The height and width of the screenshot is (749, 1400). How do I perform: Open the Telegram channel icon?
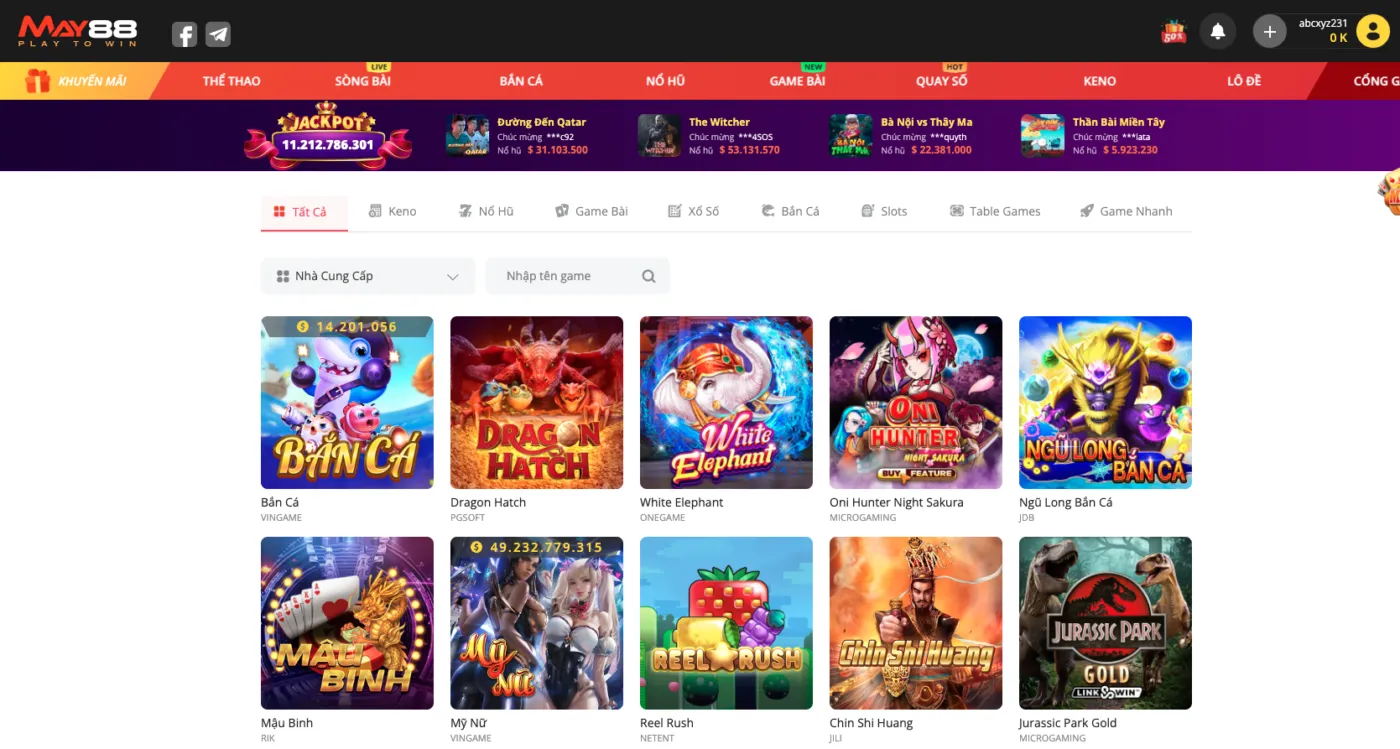218,34
